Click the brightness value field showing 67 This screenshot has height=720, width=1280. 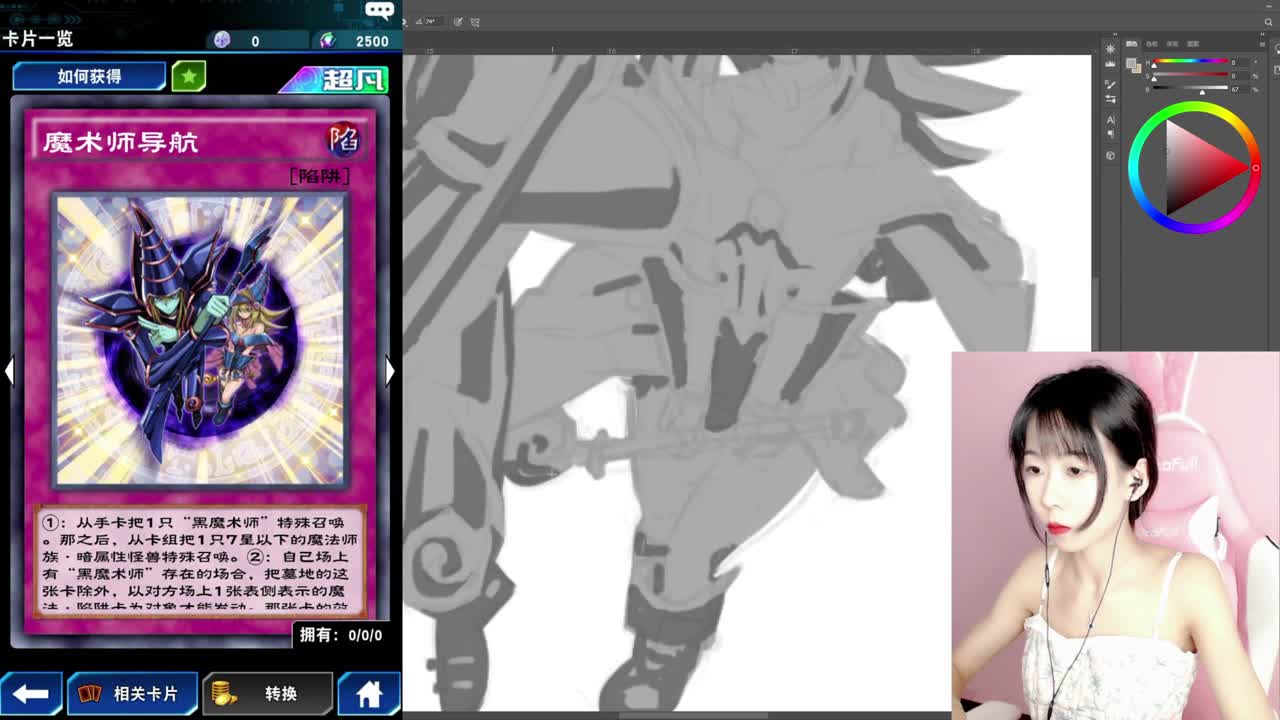point(1239,90)
